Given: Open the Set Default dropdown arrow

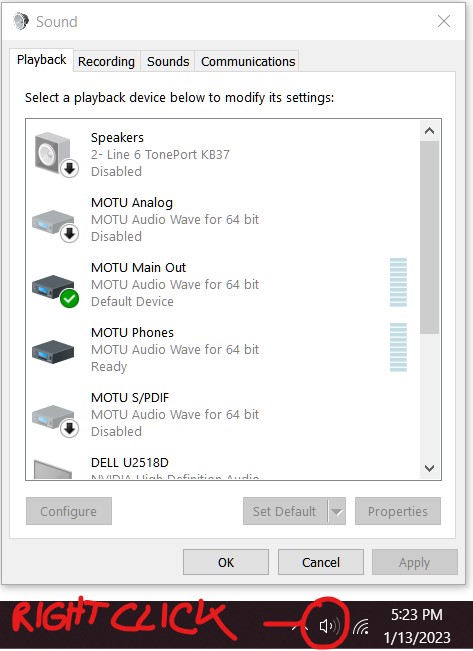Looking at the screenshot, I should (337, 511).
